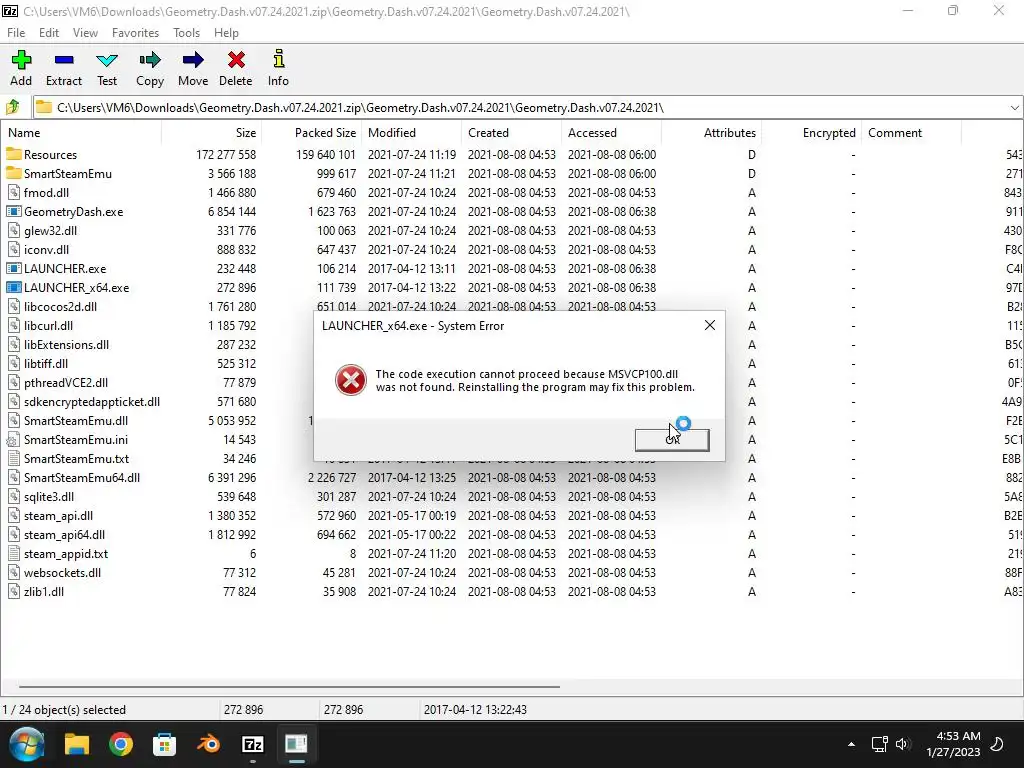Screen dimensions: 1024x768
Task: Select the sdkencryptedappticket.dll file
Action: pyautogui.click(x=91, y=402)
